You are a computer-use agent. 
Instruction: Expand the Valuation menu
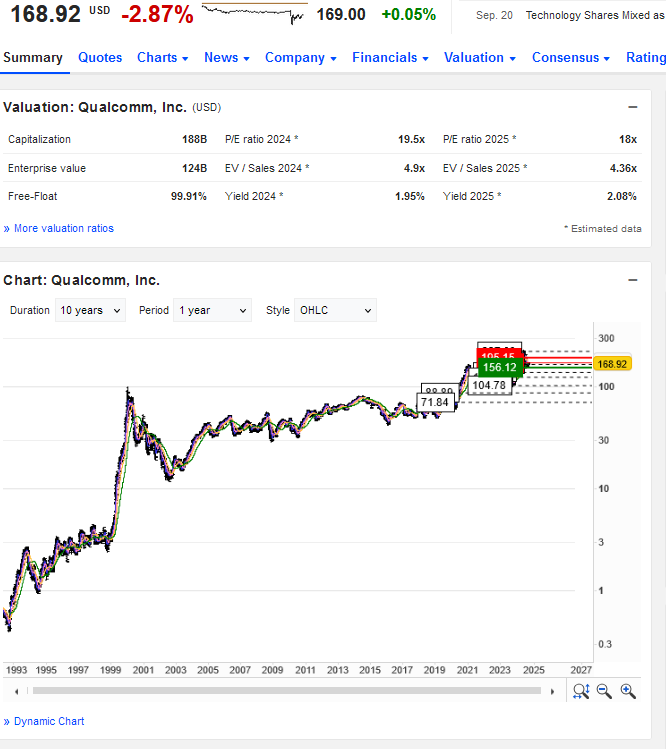tap(480, 58)
